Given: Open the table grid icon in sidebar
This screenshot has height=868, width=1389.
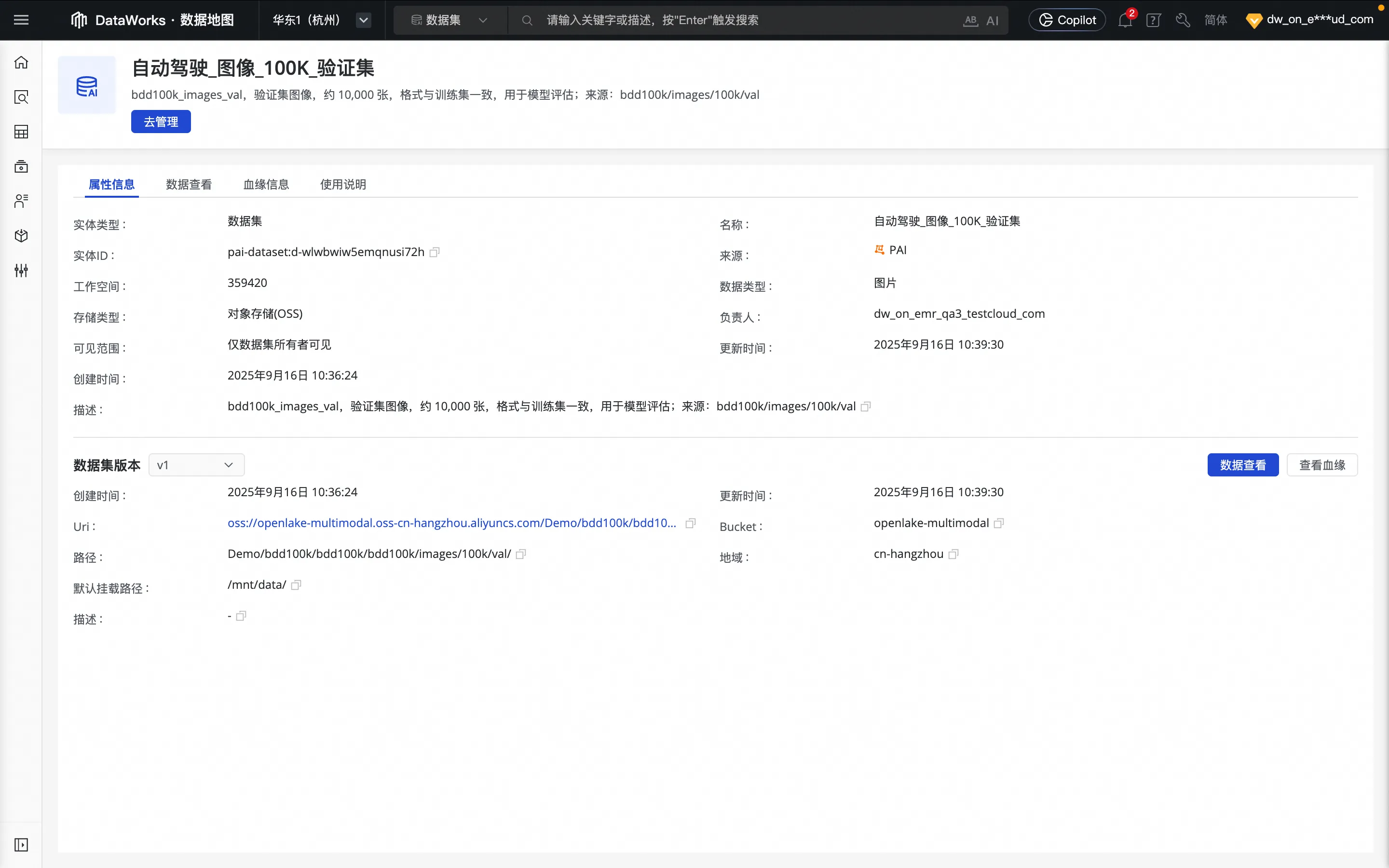Looking at the screenshot, I should click(x=21, y=132).
